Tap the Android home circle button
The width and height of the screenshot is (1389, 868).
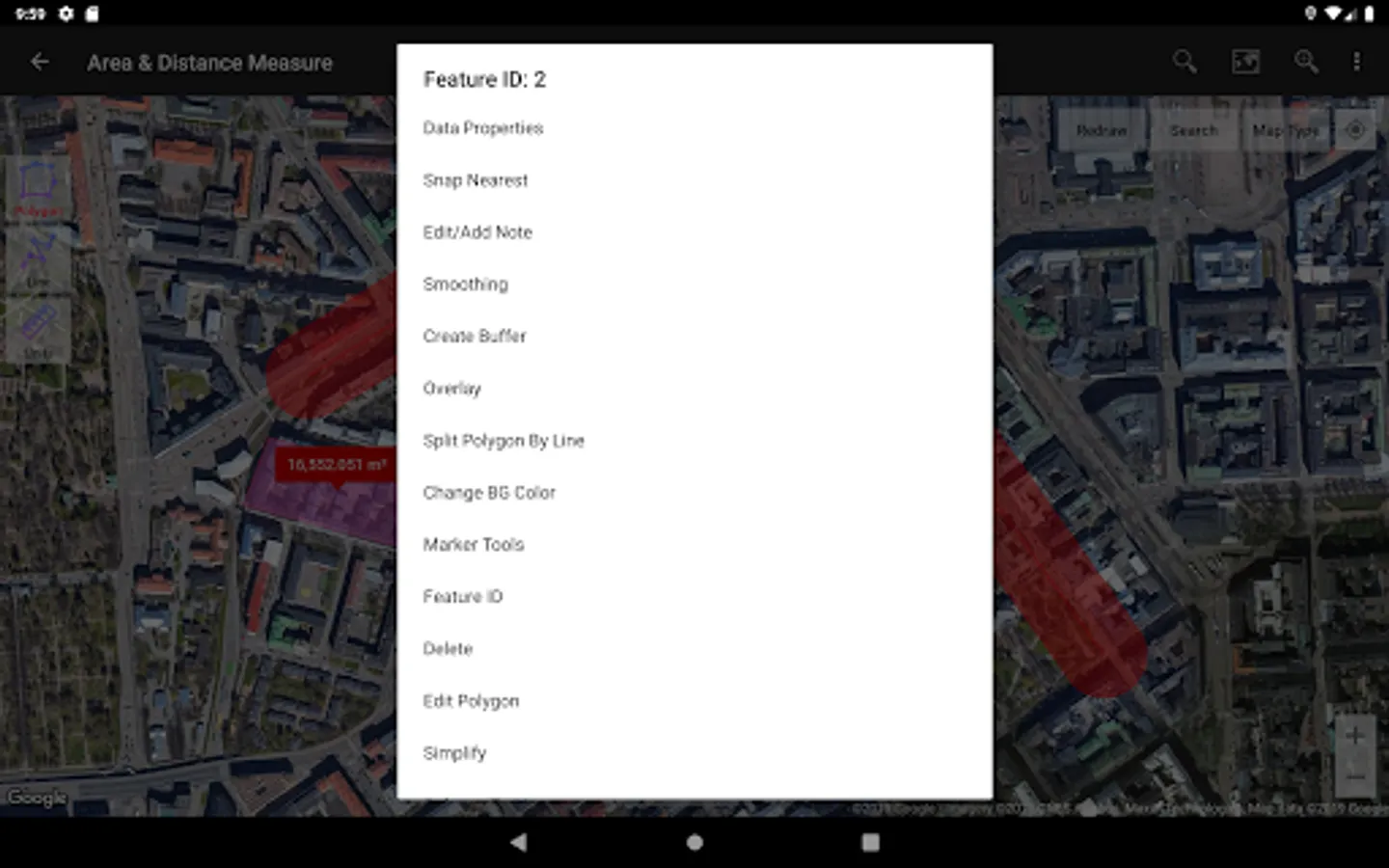point(694,842)
